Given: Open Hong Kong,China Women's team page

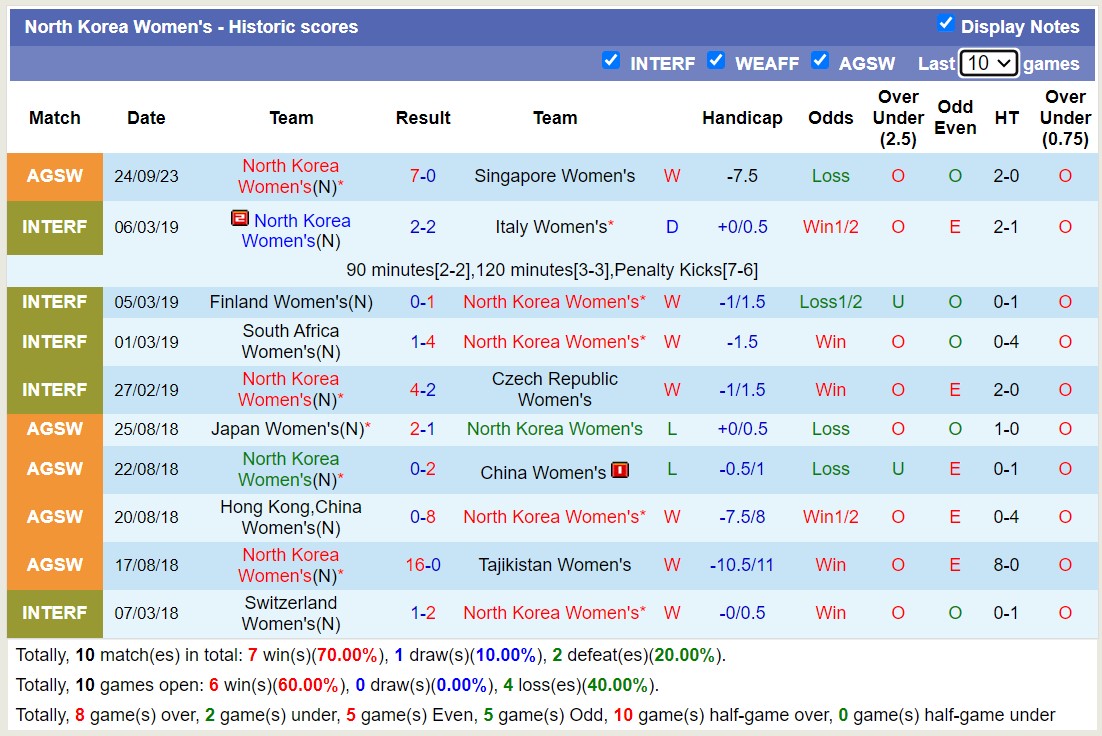Looking at the screenshot, I should click(291, 517).
